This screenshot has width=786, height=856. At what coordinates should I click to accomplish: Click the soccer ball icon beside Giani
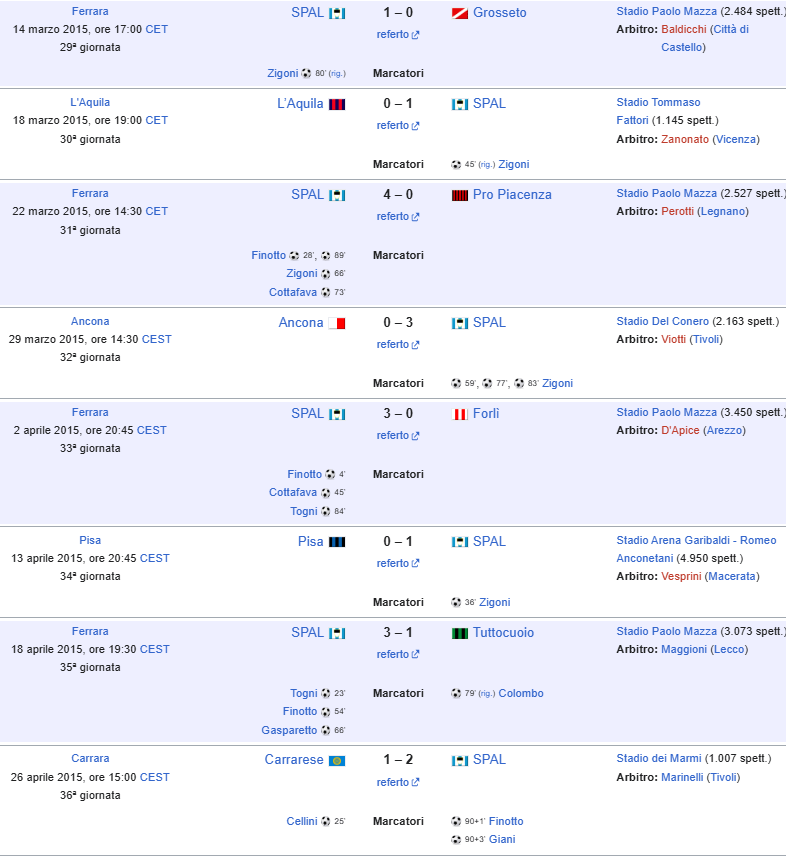point(456,840)
